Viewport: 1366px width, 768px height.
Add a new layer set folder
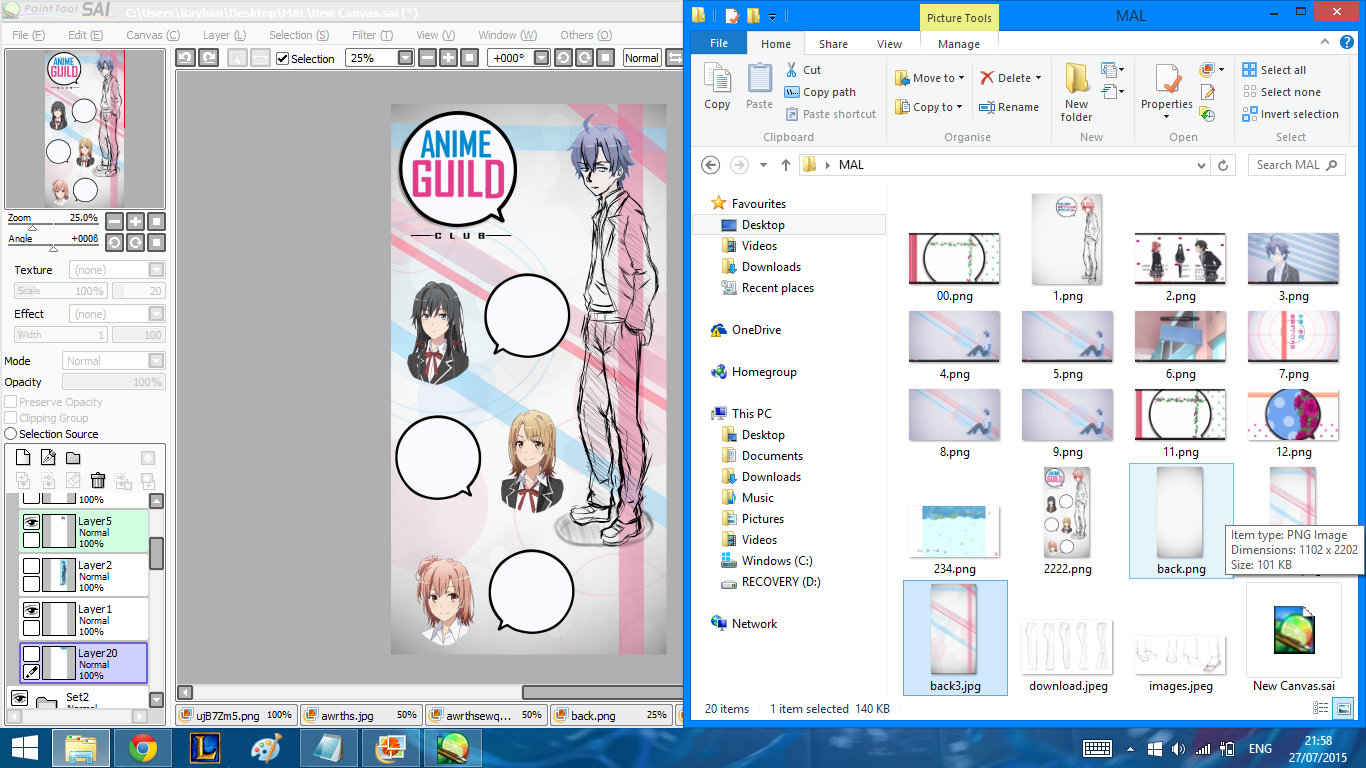pos(73,458)
